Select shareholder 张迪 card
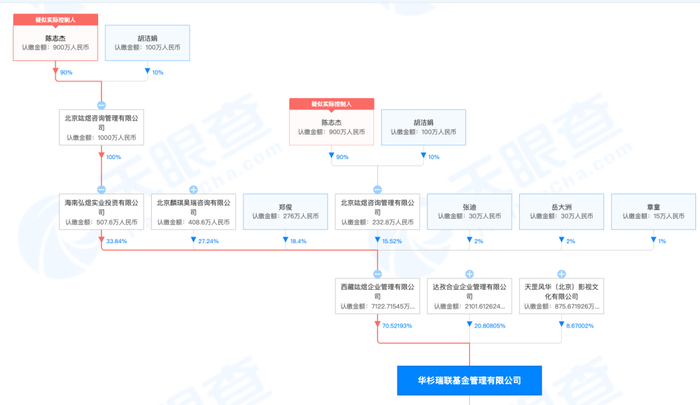Viewport: 700px width, 405px height. coord(469,212)
